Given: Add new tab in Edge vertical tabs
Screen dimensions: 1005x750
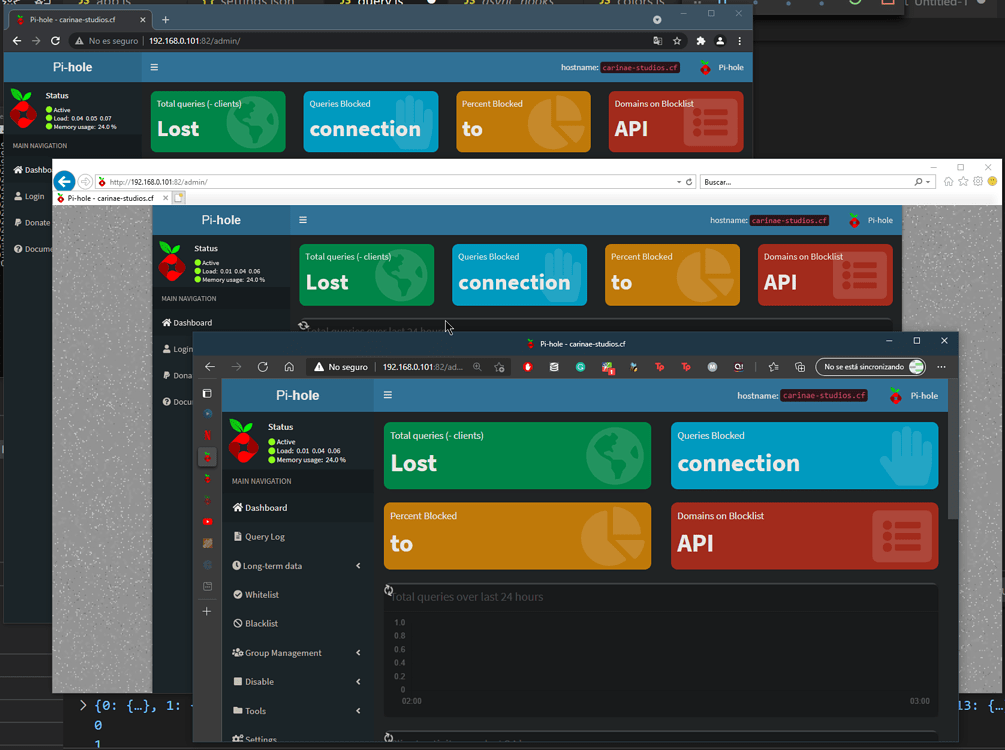Looking at the screenshot, I should point(206,612).
